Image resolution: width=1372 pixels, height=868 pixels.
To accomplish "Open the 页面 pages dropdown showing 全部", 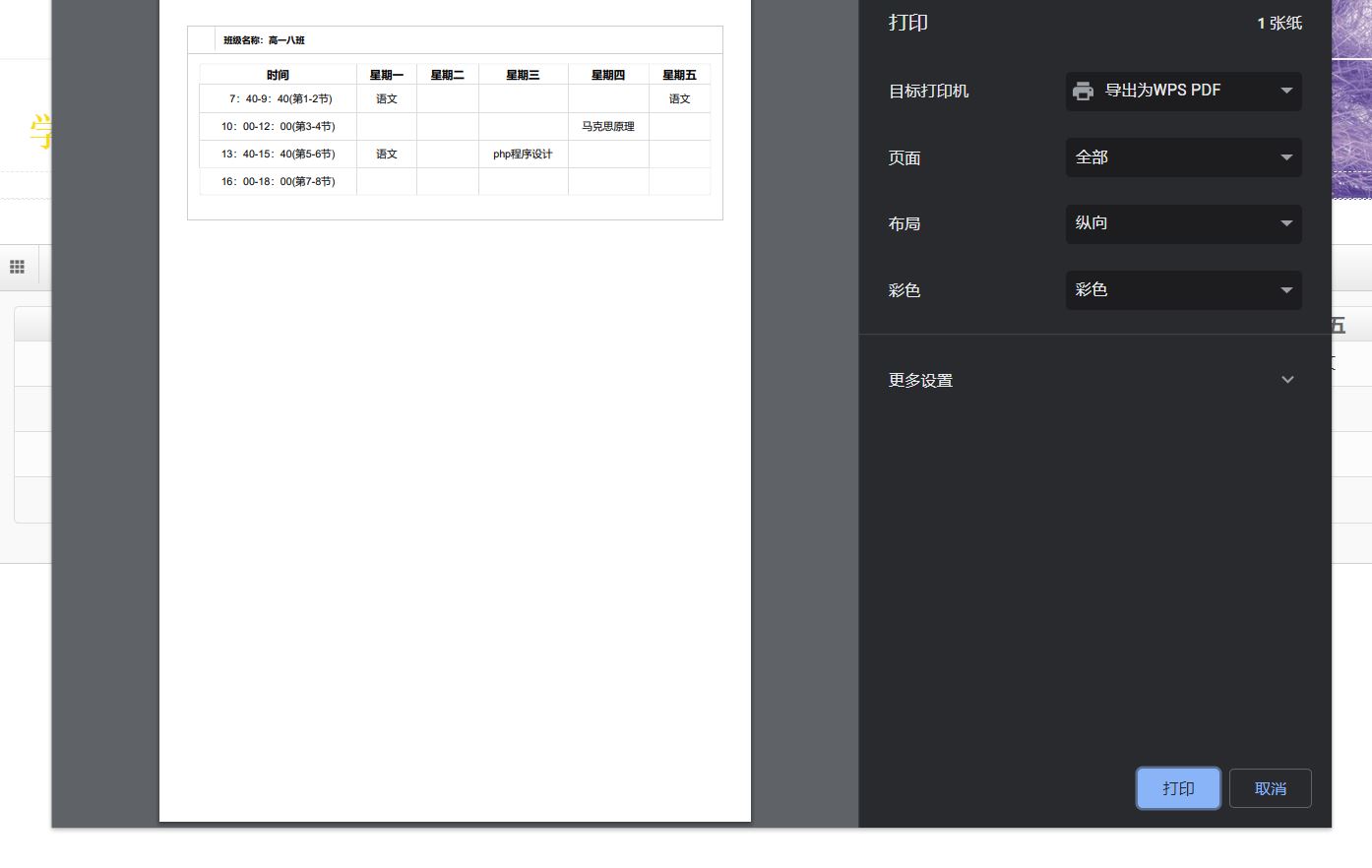I will coord(1183,157).
